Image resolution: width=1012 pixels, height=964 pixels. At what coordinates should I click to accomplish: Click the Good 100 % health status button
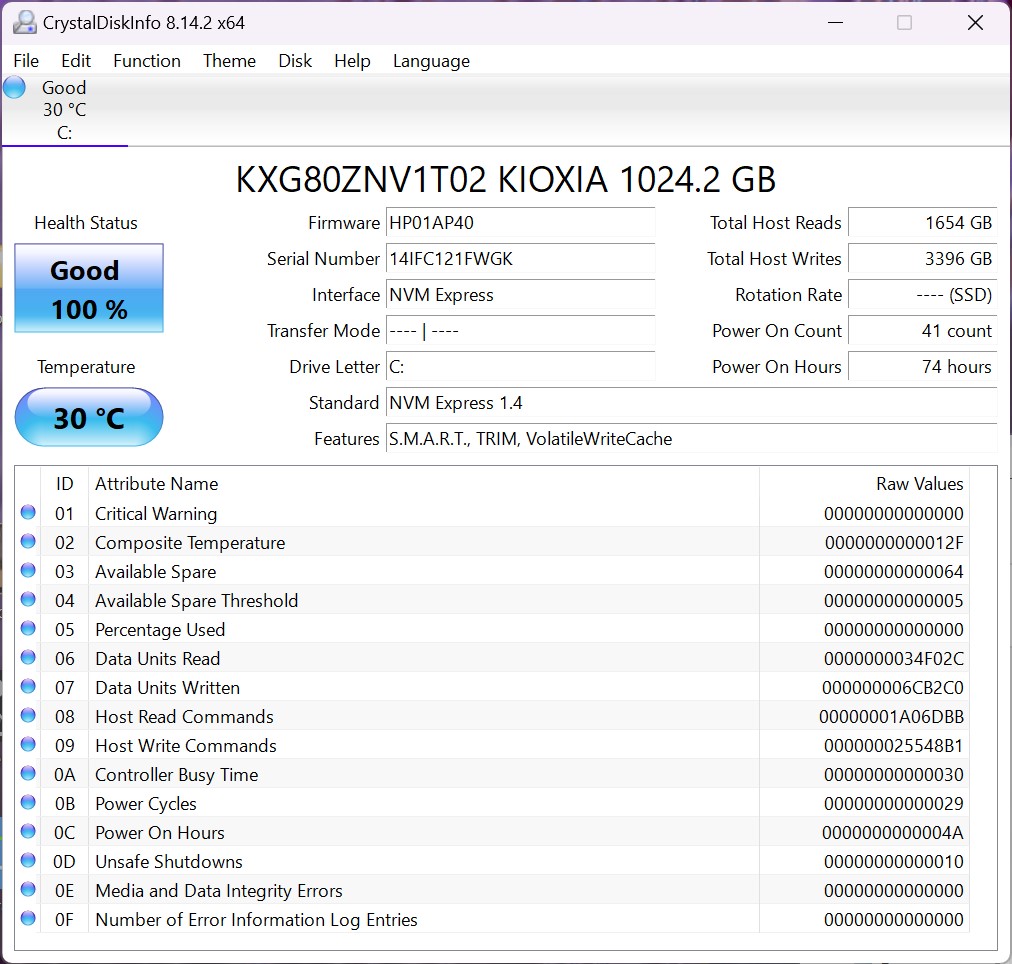[89, 289]
